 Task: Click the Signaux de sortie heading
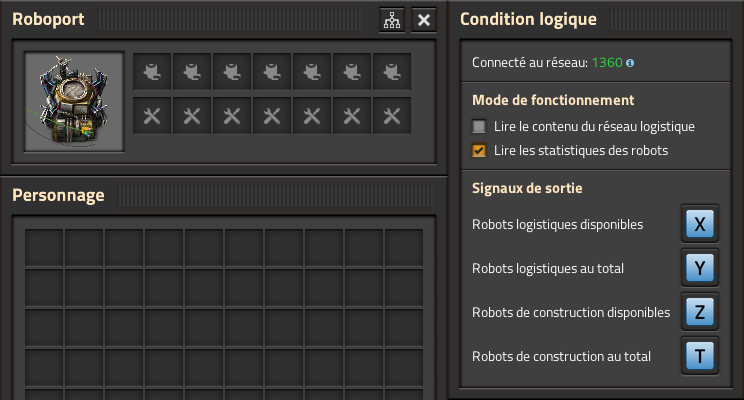(527, 188)
